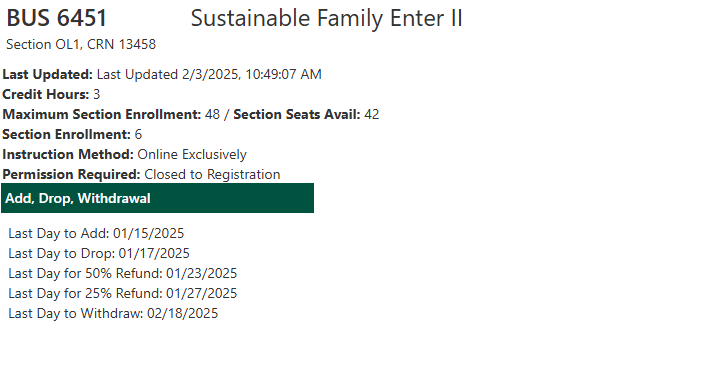Click Last Day for 25% Refund line
Image resolution: width=703 pixels, height=373 pixels.
pyautogui.click(x=122, y=294)
